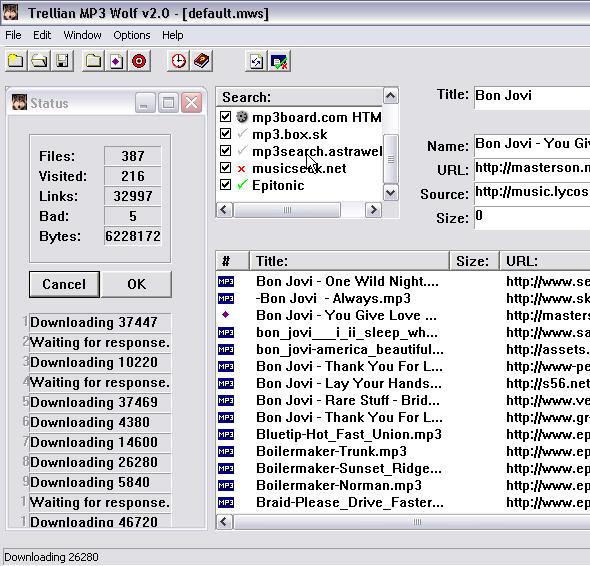Click the Source field with music.lycos URL
The image size is (590, 566).
[x=532, y=193]
